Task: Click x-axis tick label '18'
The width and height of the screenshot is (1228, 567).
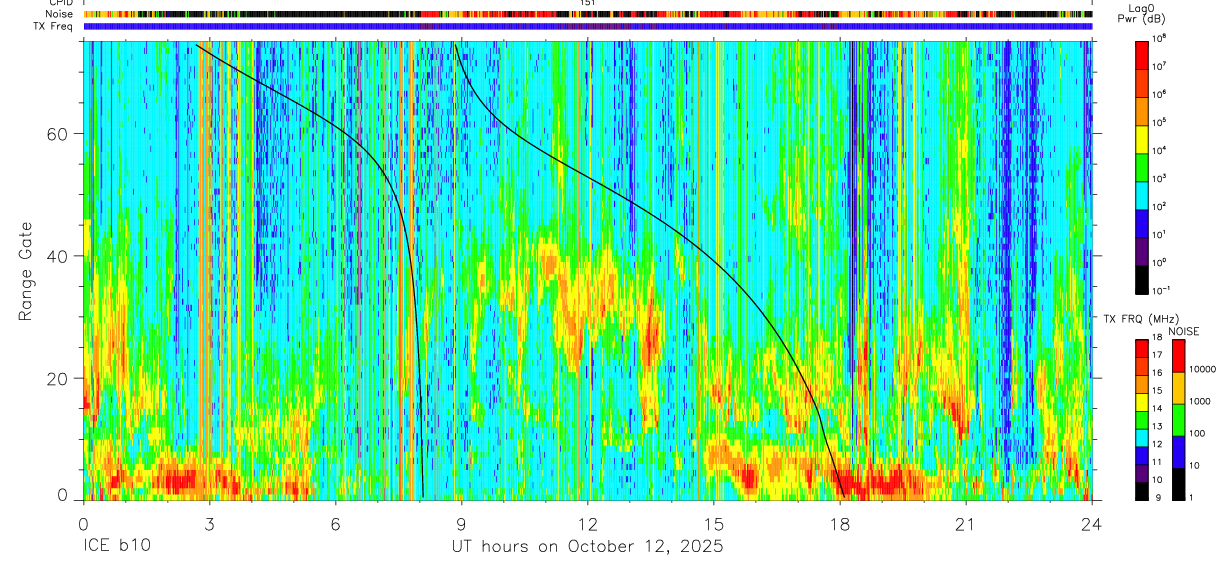Action: 840,524
